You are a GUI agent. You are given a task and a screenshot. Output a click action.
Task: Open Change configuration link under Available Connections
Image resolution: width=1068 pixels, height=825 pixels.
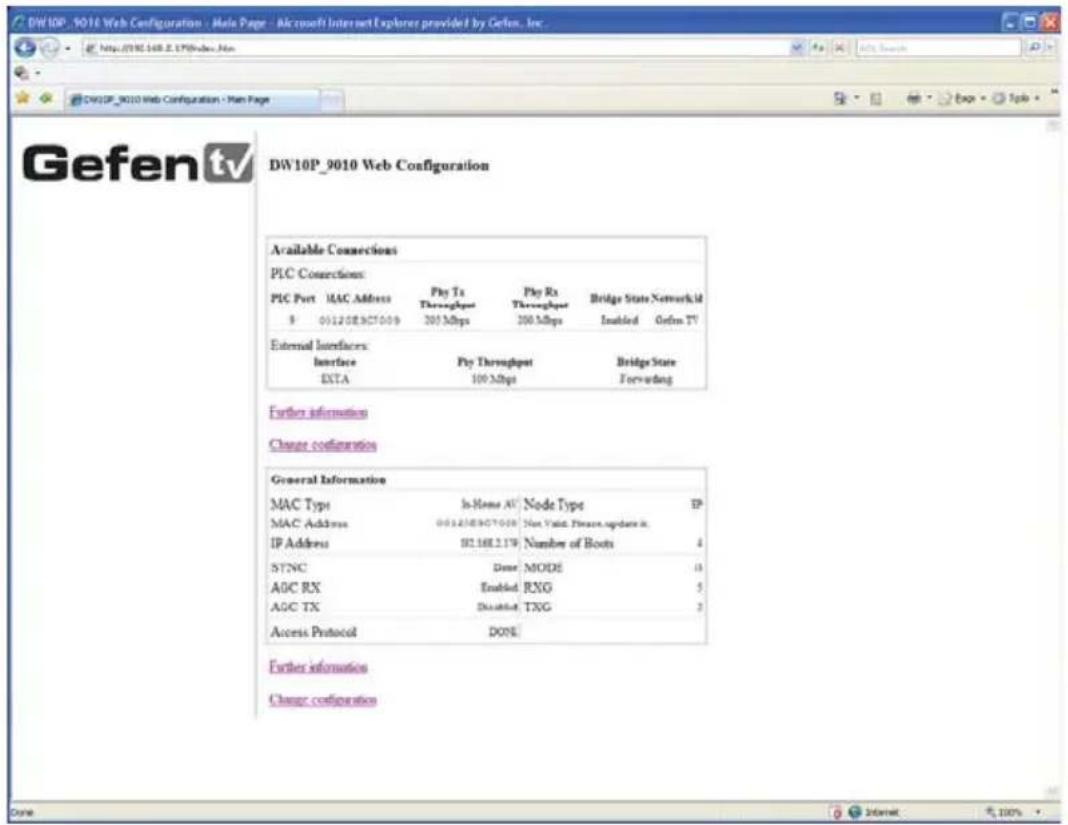coord(323,445)
